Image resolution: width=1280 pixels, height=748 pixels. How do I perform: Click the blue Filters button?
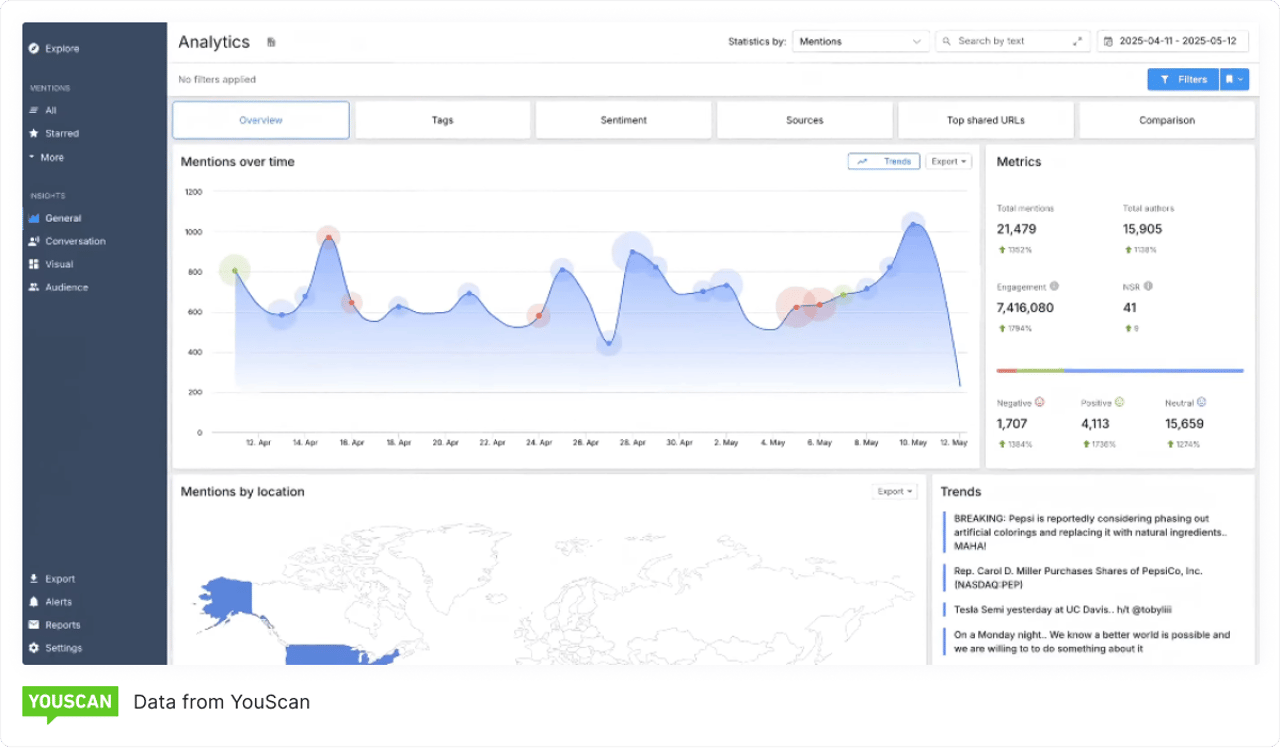pos(1183,79)
